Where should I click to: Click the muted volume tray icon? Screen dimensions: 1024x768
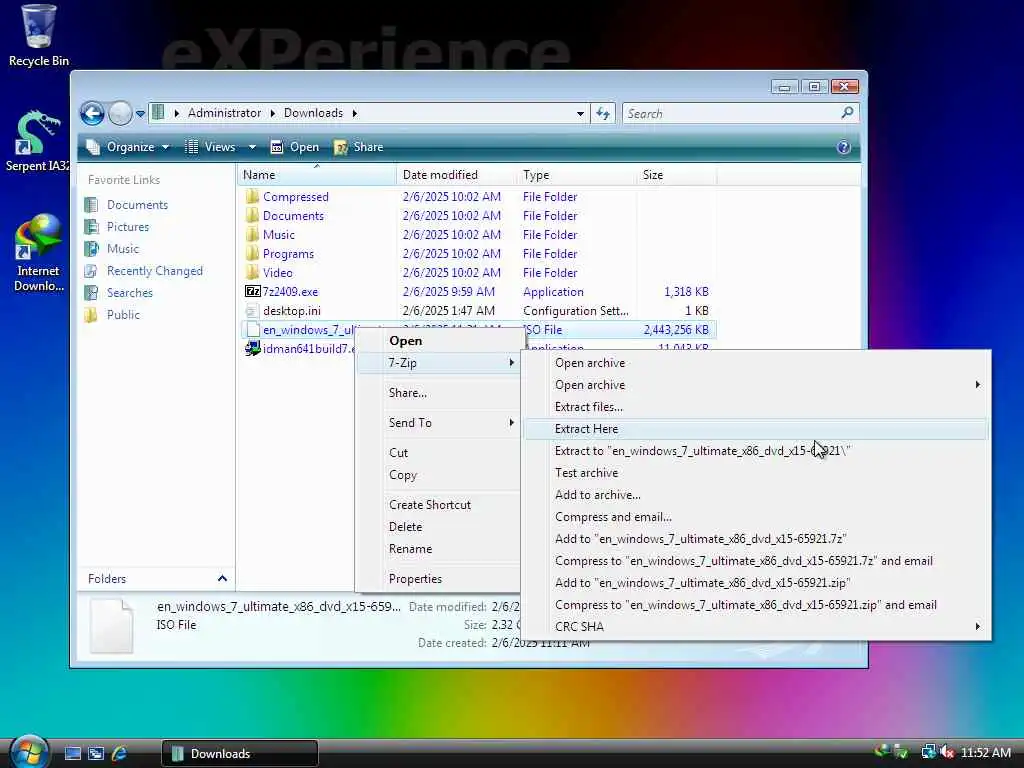(x=948, y=752)
